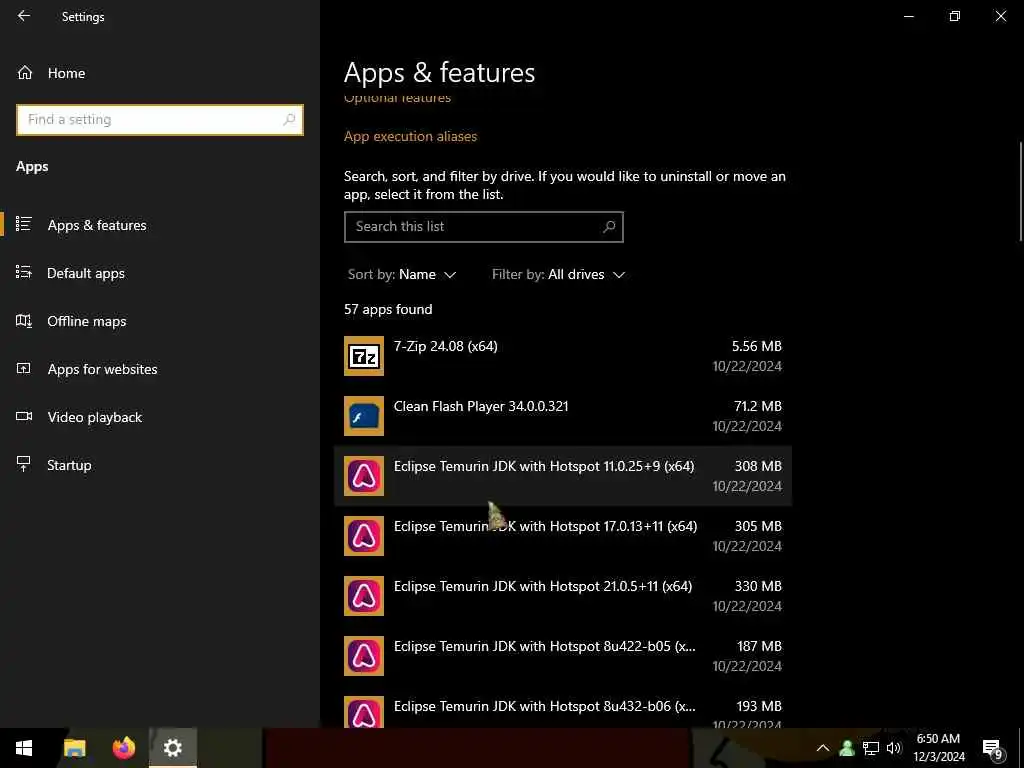
Task: Select Eclipse Temurin JDK 17.0.13+11 entry
Action: pyautogui.click(x=563, y=536)
